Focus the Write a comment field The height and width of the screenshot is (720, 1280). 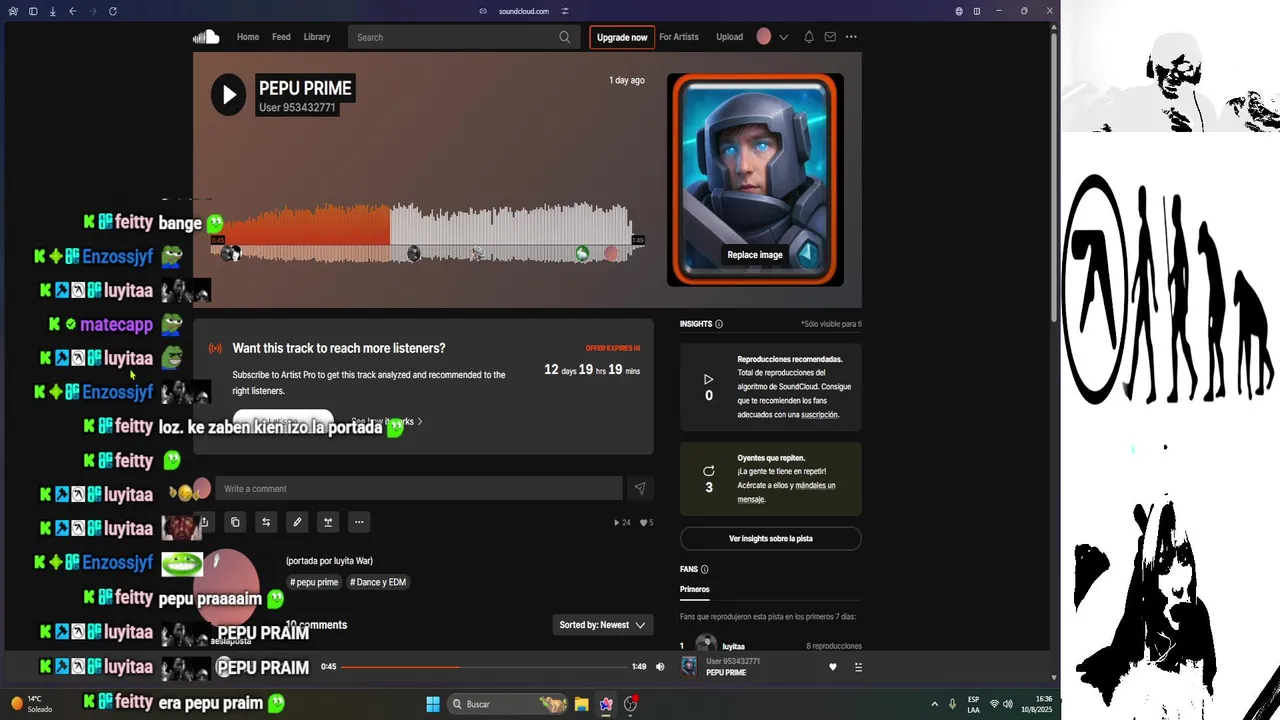click(419, 489)
